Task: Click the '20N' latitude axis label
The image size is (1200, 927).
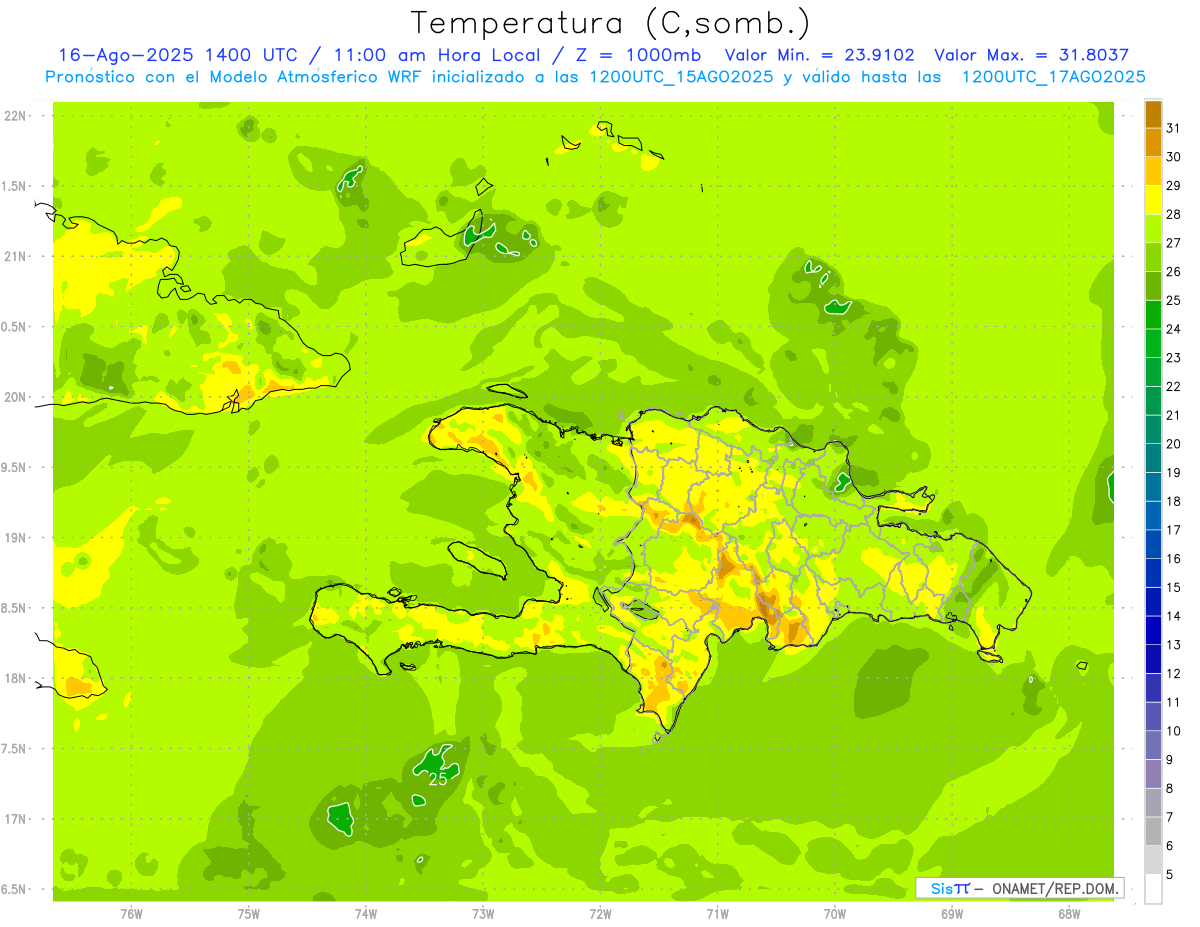Action: 15,397
